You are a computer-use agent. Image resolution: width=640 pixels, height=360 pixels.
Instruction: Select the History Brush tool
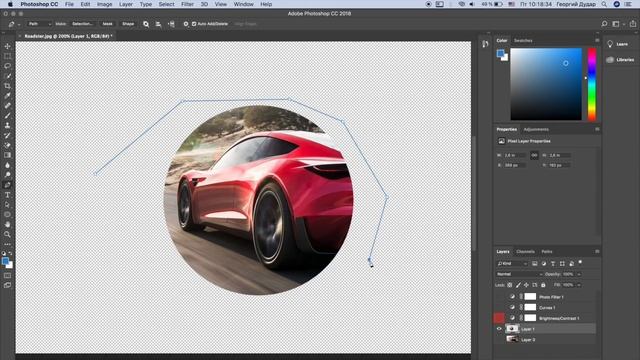[x=7, y=136]
